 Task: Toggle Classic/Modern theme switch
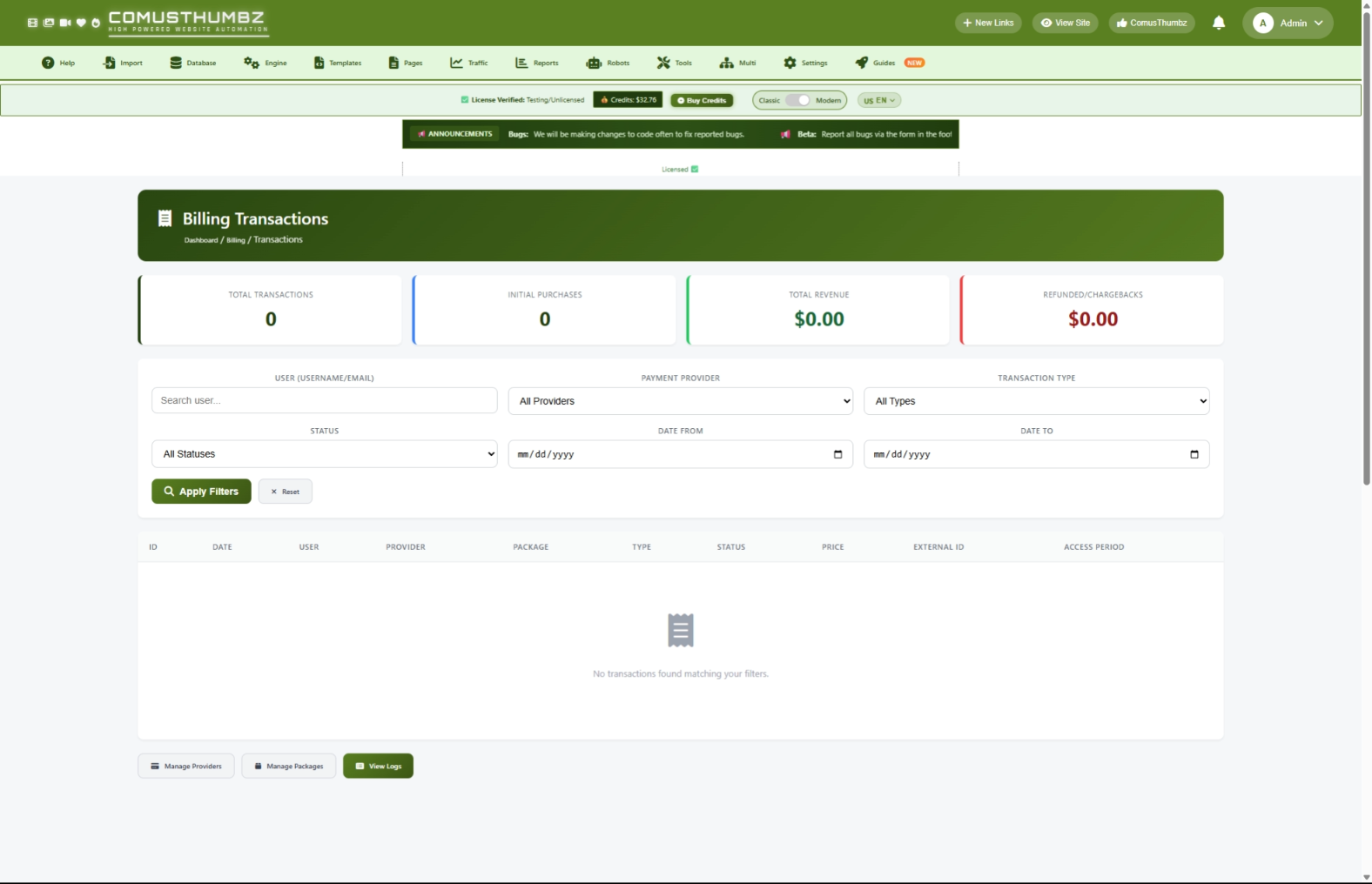tap(798, 100)
